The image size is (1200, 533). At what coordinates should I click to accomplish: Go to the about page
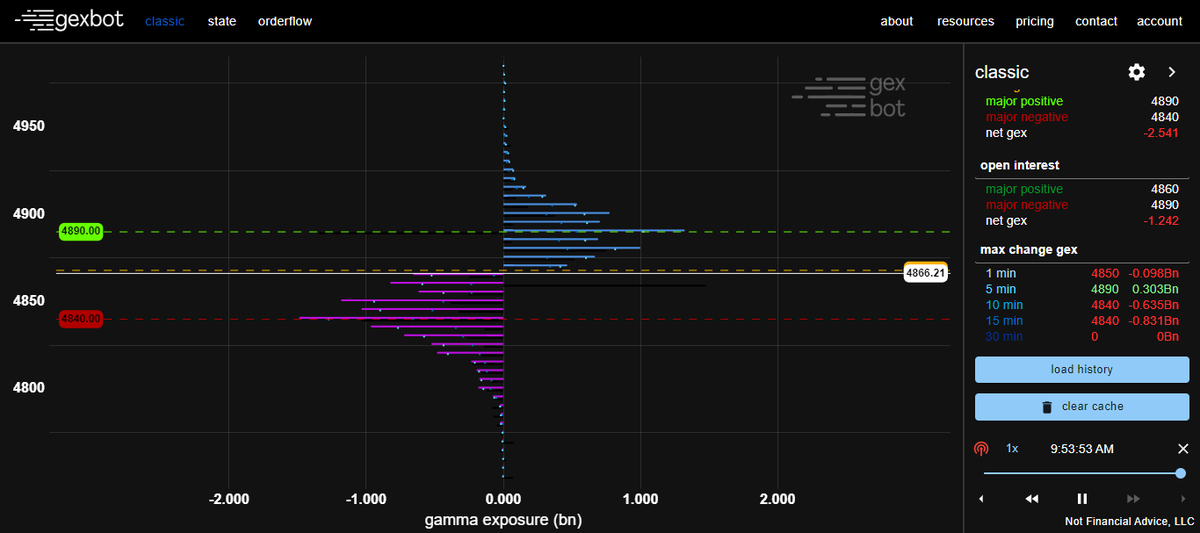897,21
